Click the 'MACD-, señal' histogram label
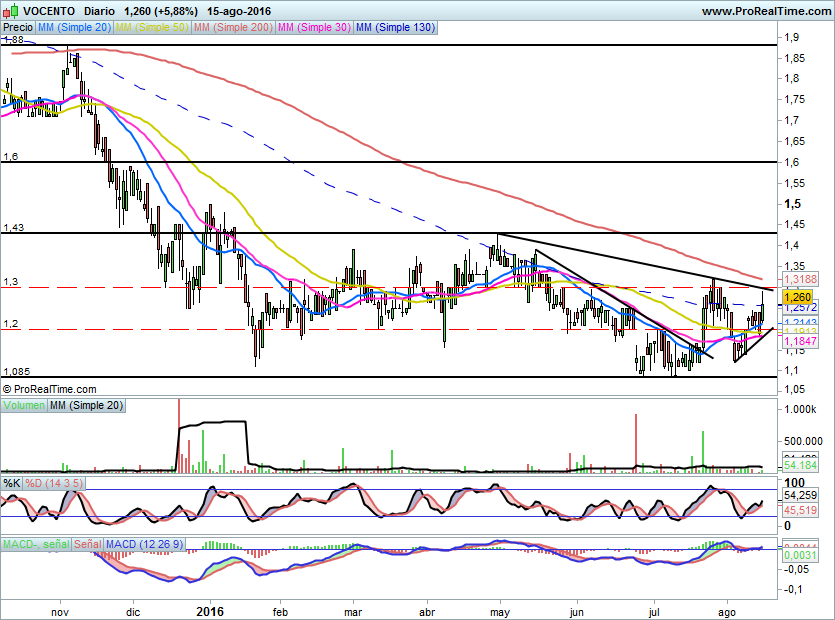The image size is (835, 620). pos(36,544)
